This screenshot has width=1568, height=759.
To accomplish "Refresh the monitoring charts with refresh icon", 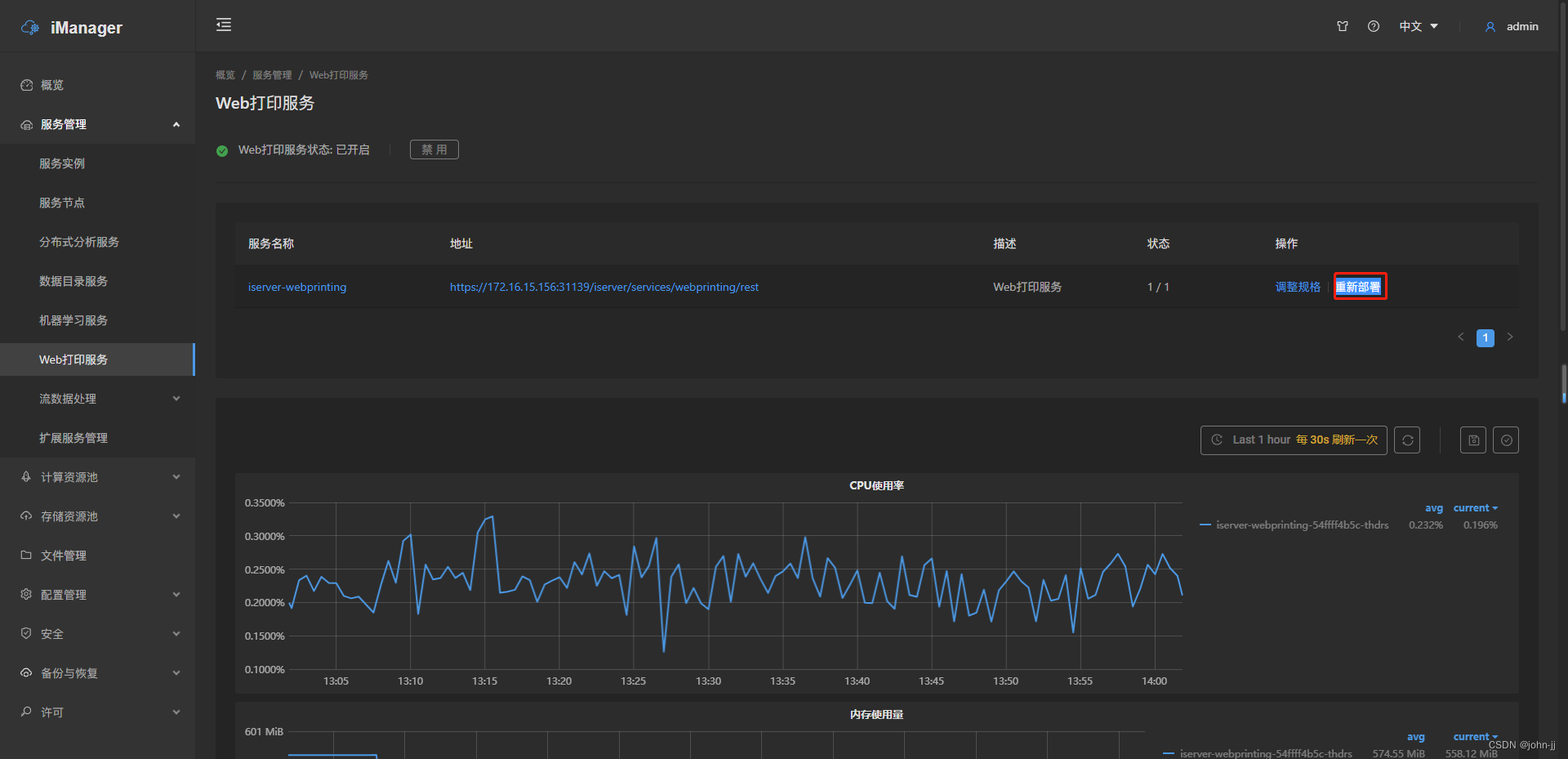I will coord(1407,440).
